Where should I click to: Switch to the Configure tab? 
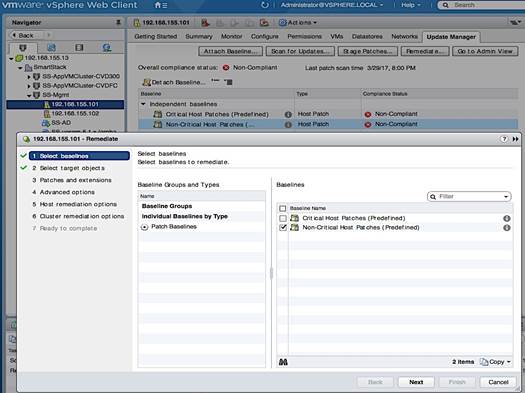coord(265,36)
